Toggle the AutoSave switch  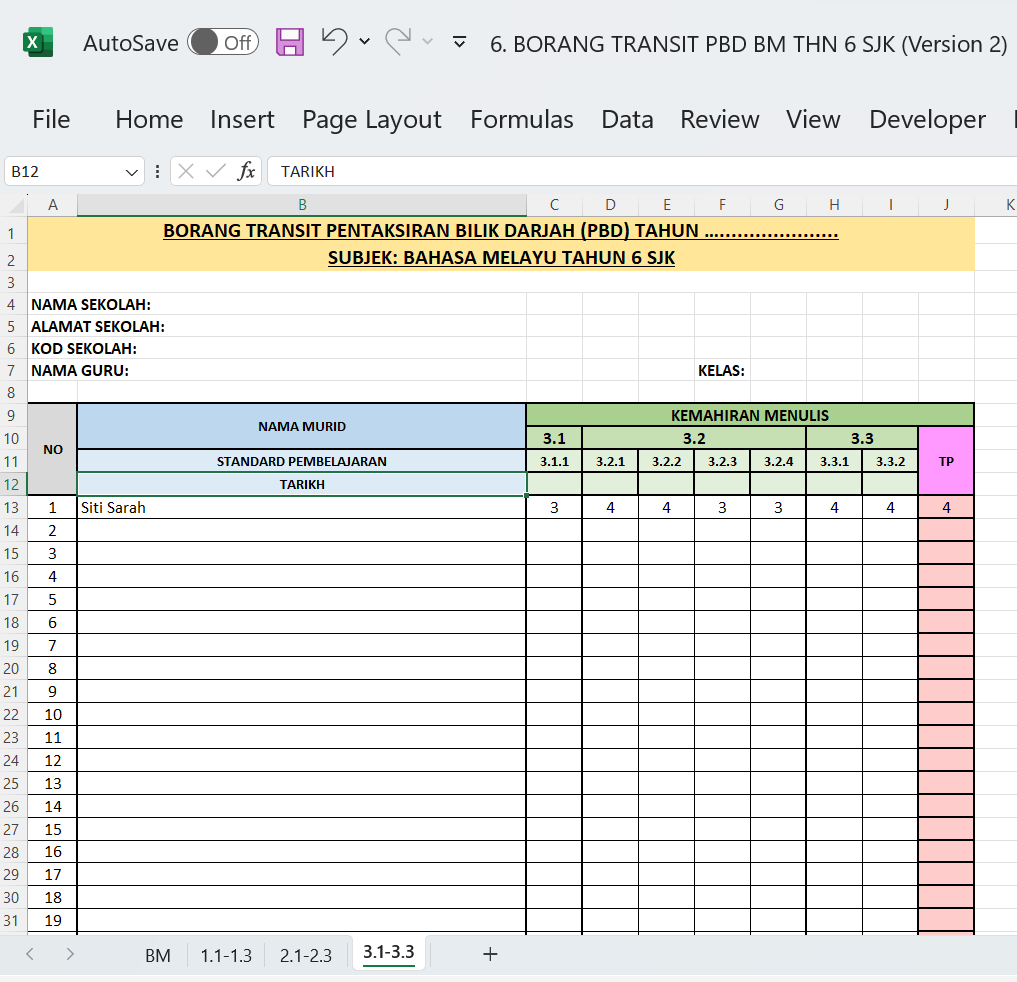point(223,42)
